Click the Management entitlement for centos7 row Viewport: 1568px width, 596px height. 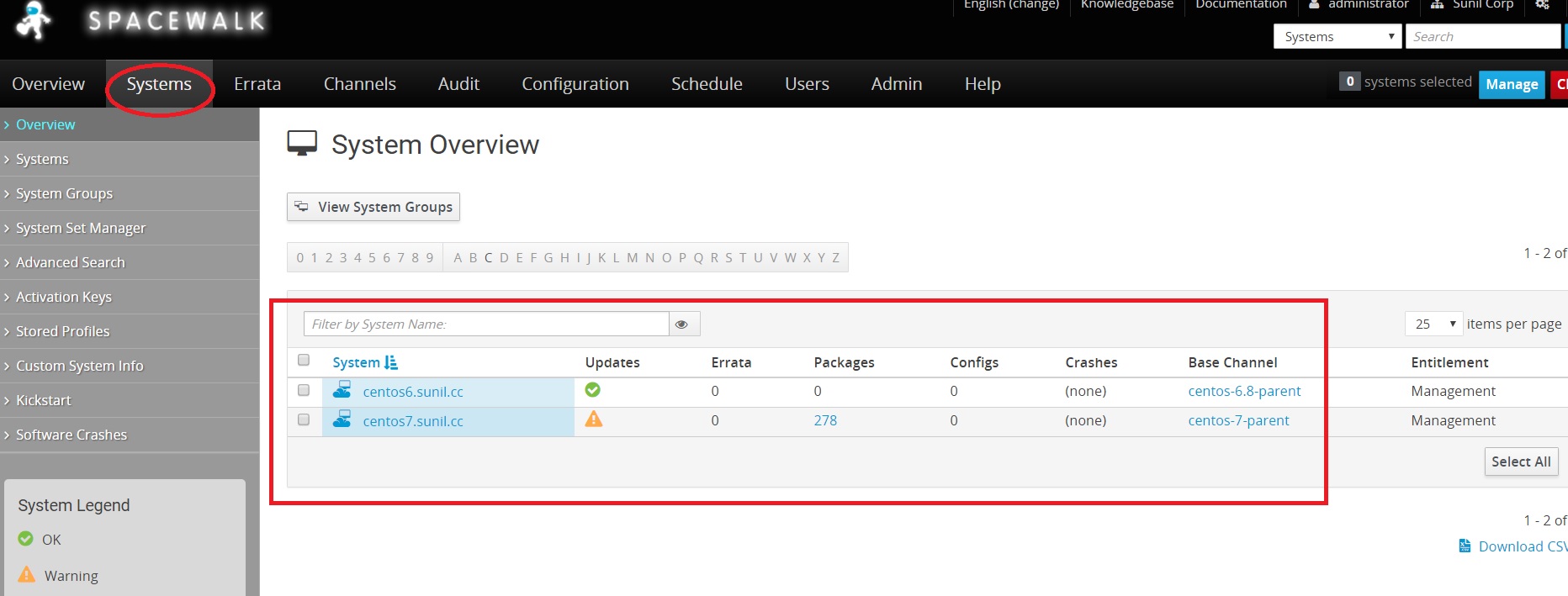1453,420
